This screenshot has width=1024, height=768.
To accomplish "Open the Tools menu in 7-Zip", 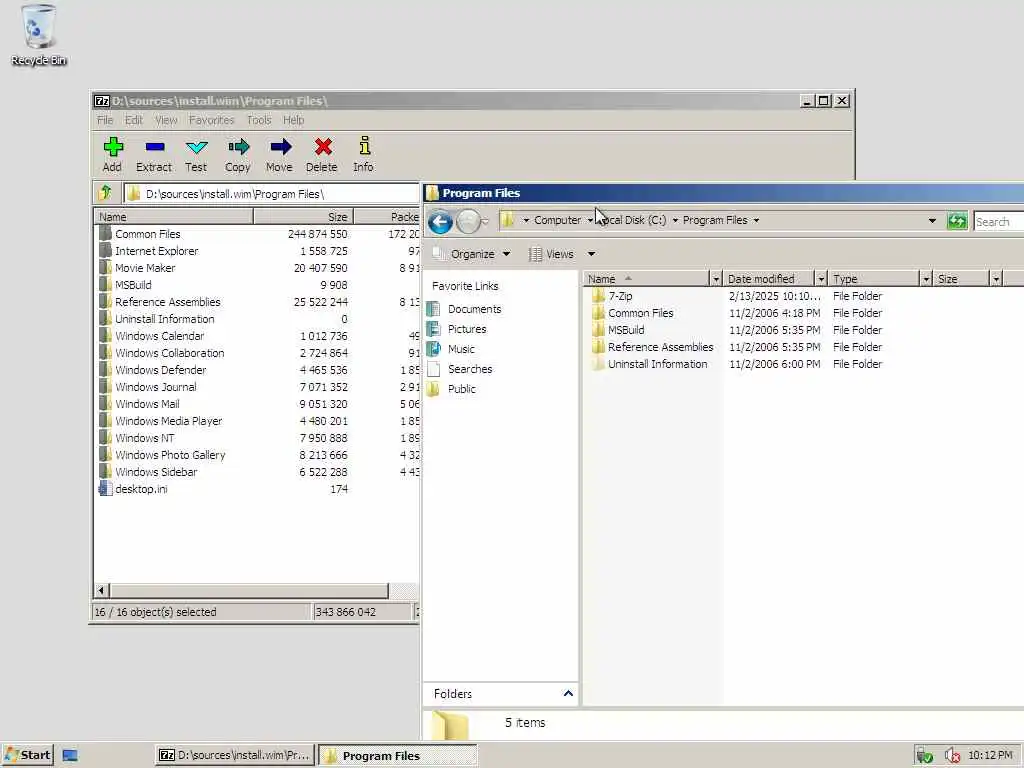I will [259, 120].
